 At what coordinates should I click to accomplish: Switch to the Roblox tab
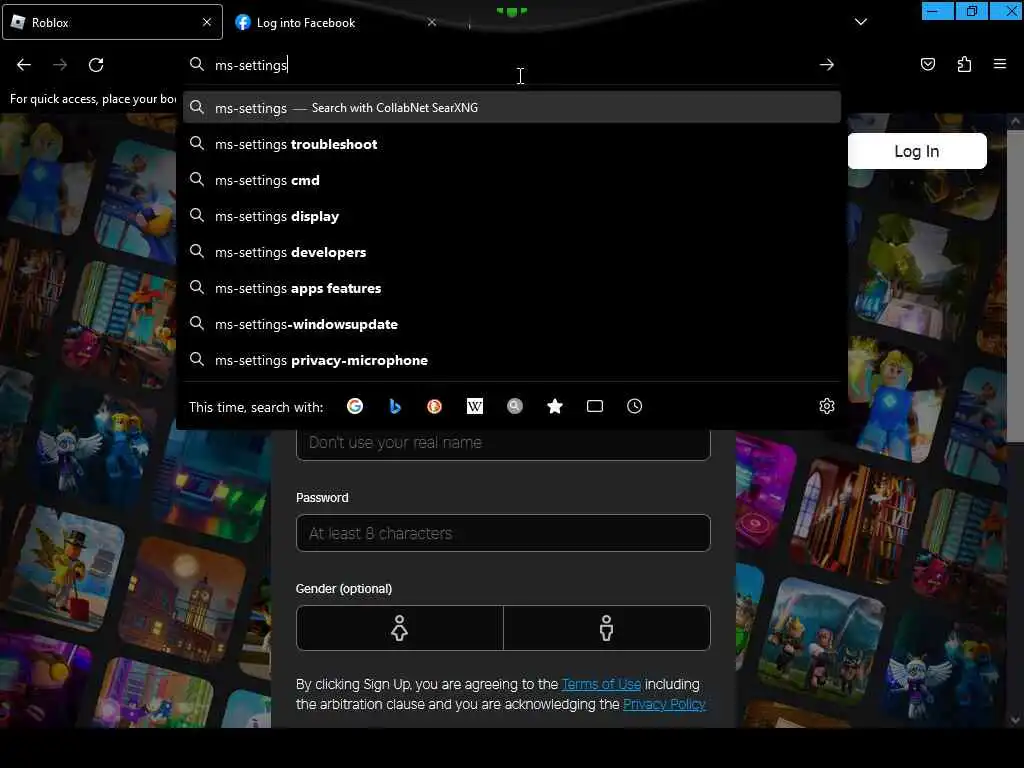[x=112, y=22]
